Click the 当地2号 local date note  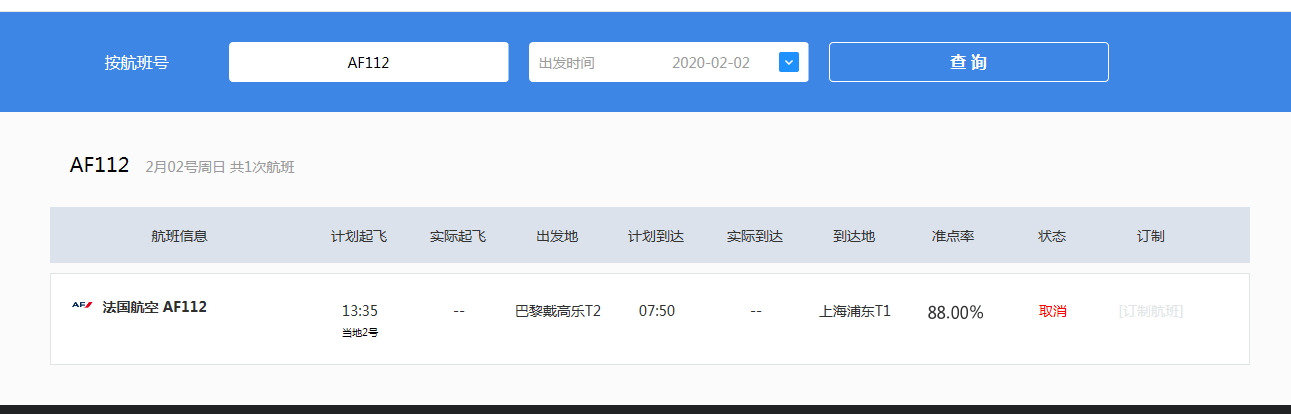coord(360,332)
